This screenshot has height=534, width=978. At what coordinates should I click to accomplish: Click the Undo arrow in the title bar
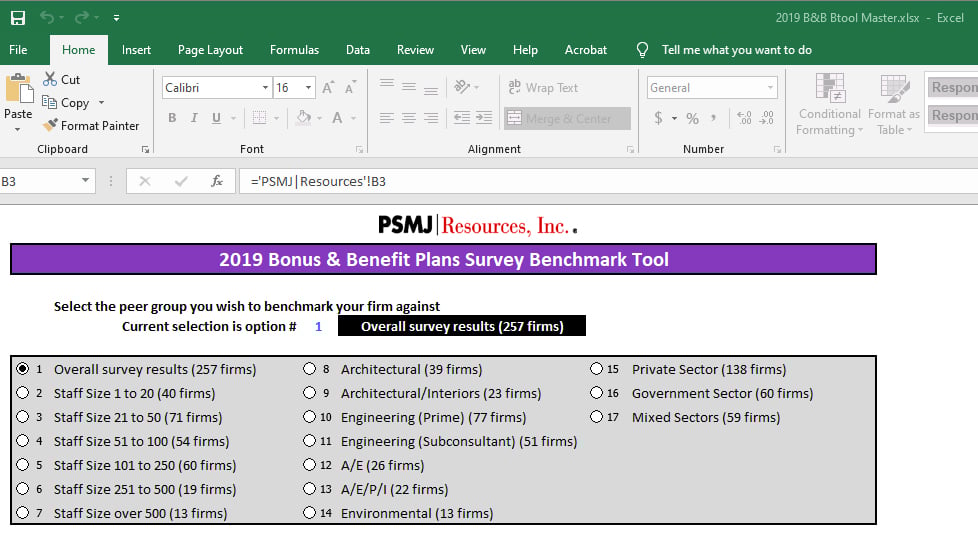[x=47, y=17]
